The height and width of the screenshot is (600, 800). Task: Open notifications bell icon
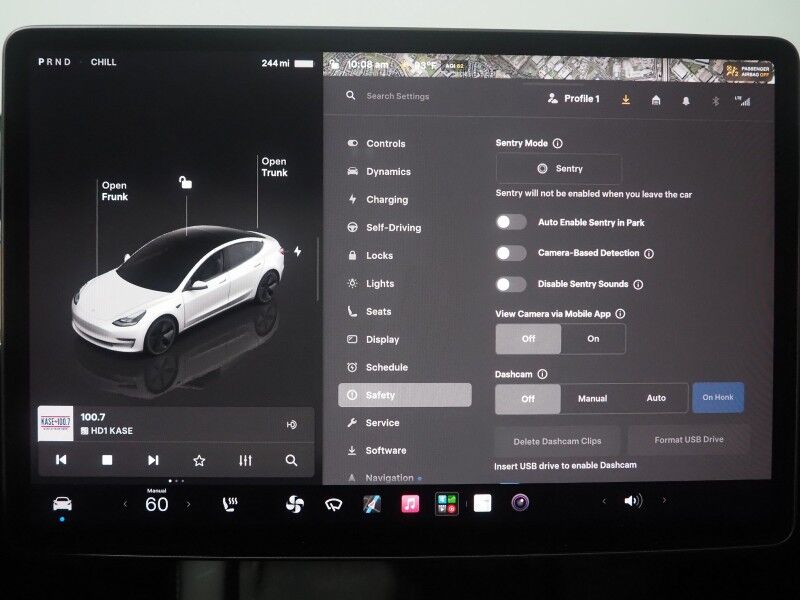[686, 101]
